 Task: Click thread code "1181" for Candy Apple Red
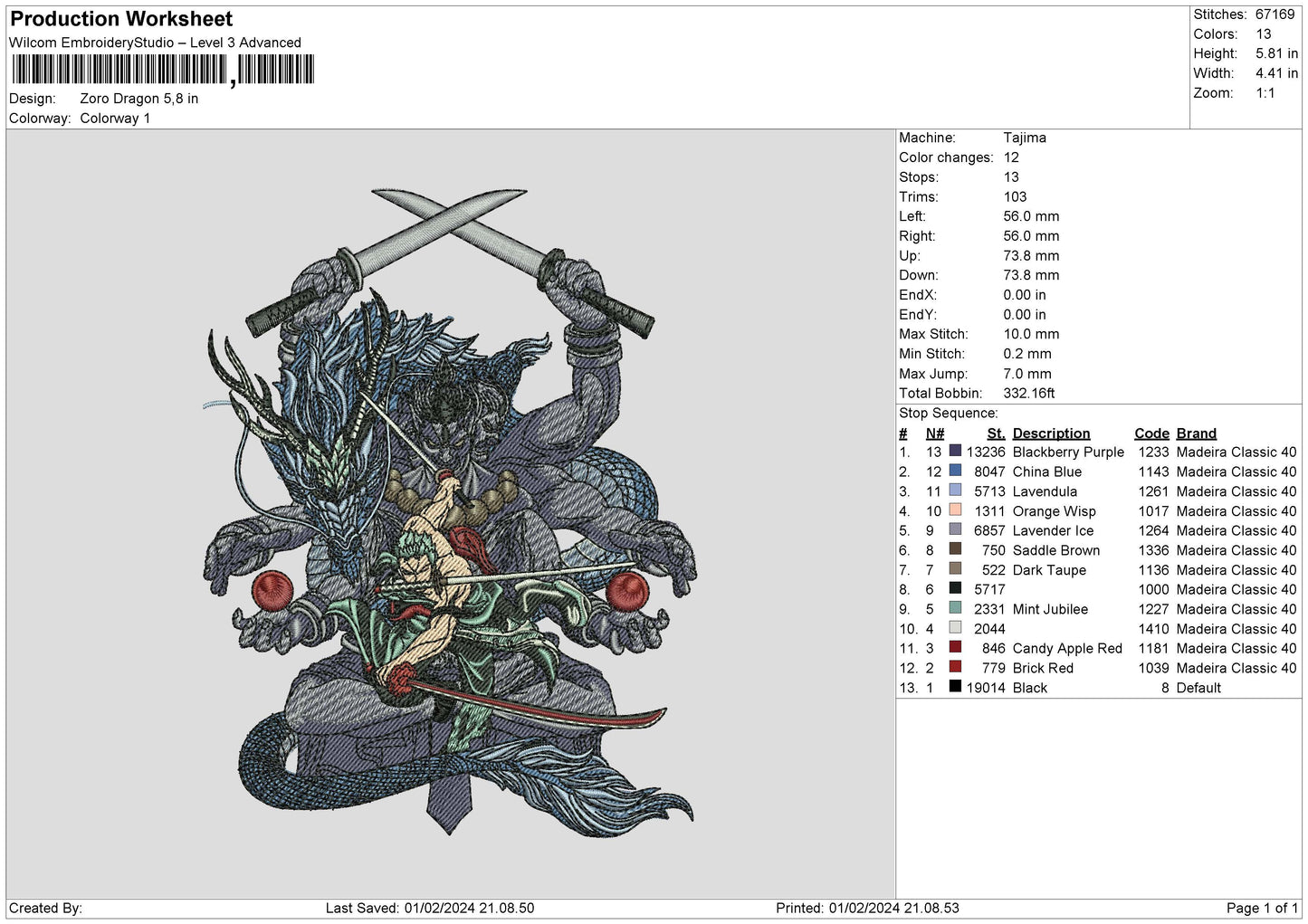pyautogui.click(x=1153, y=649)
